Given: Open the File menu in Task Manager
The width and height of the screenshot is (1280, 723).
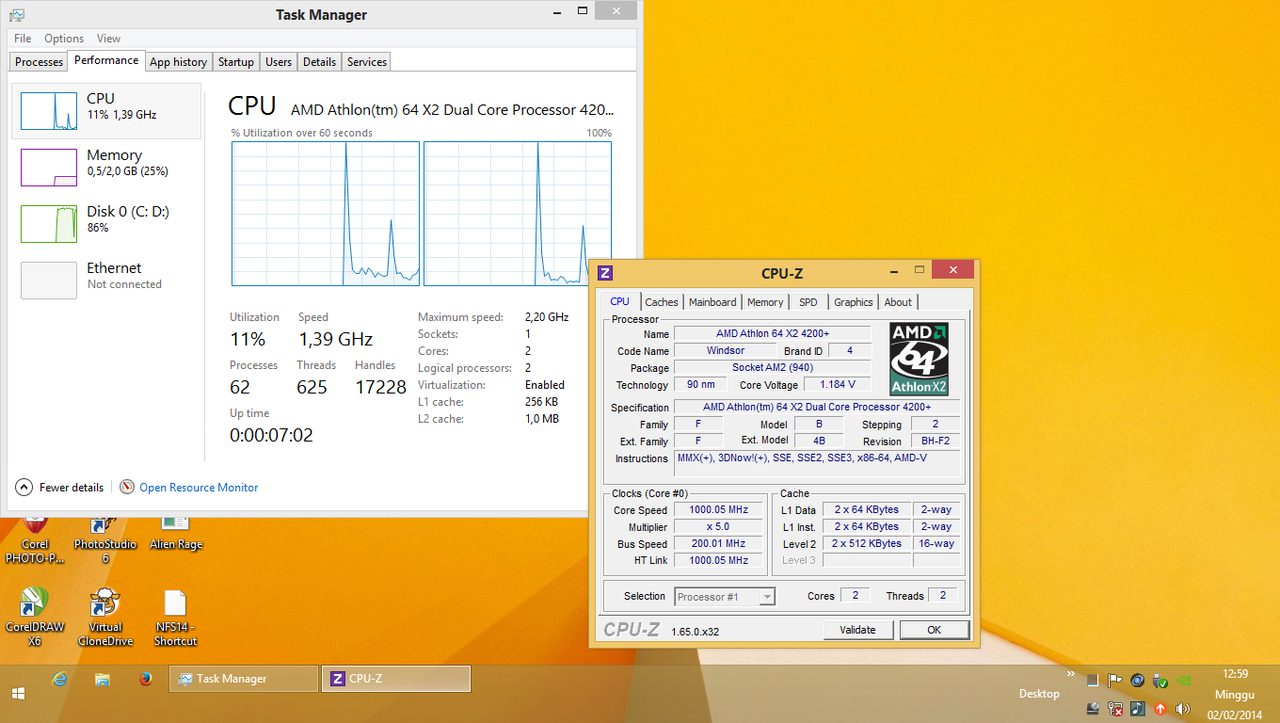Looking at the screenshot, I should tap(22, 38).
